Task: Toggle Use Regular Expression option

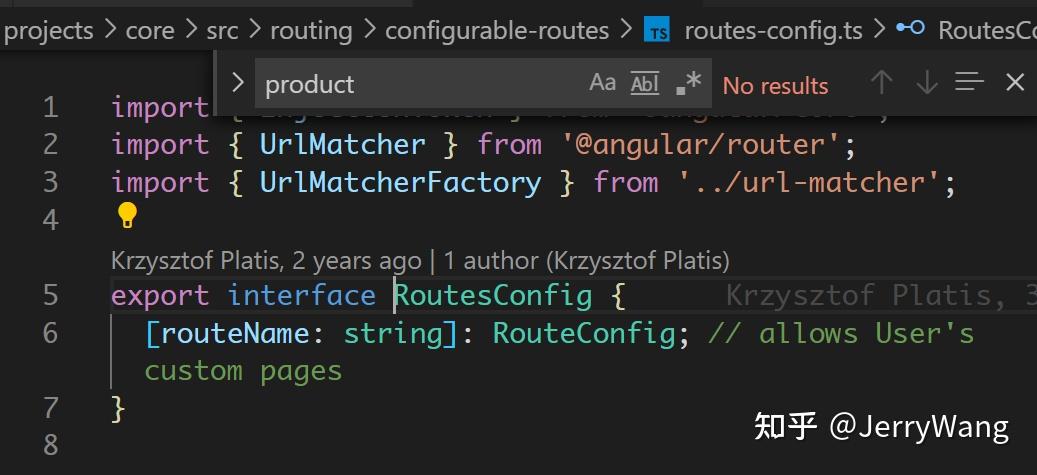Action: click(688, 83)
